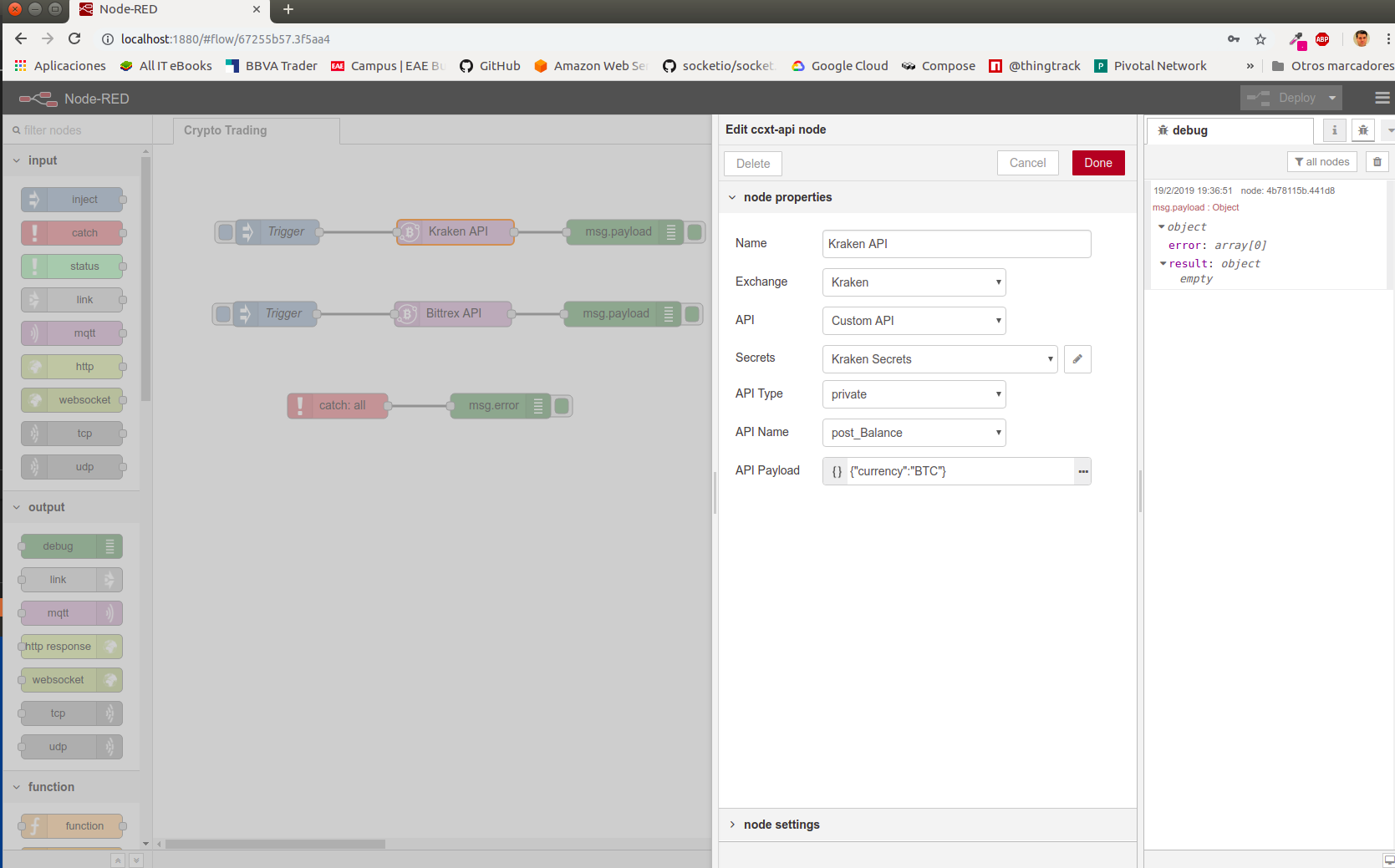
Task: Toggle the msg.error debug node output
Action: (562, 406)
